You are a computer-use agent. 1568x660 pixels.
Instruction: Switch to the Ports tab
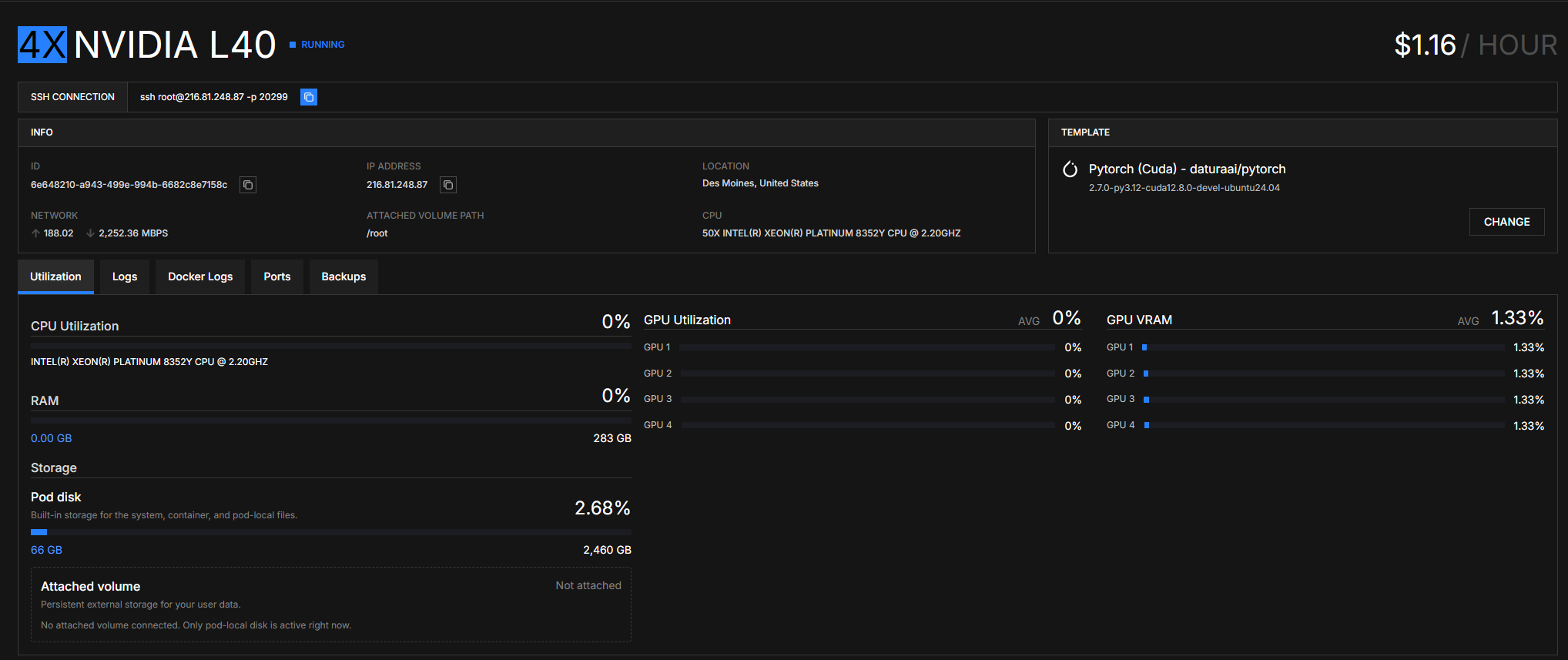point(277,276)
